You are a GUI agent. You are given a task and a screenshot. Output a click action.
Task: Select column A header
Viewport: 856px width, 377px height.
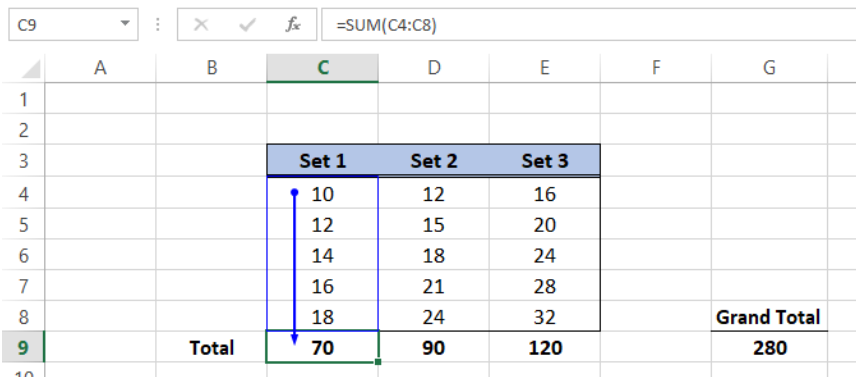tap(100, 68)
